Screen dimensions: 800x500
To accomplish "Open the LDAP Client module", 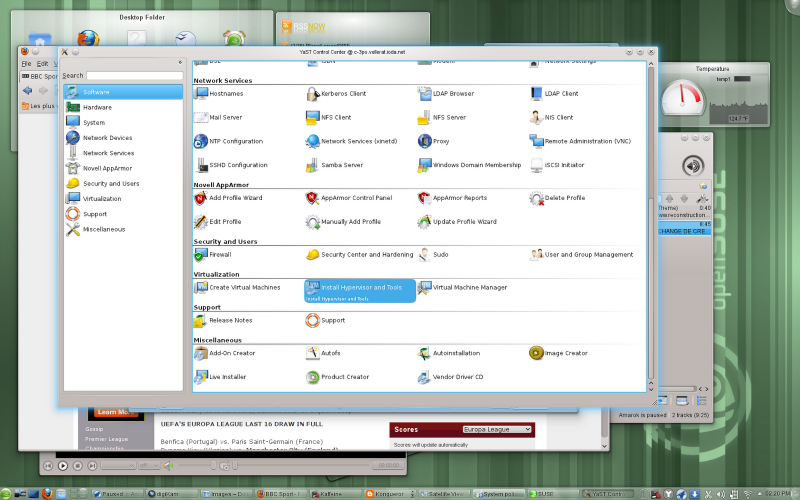I will (x=554, y=94).
